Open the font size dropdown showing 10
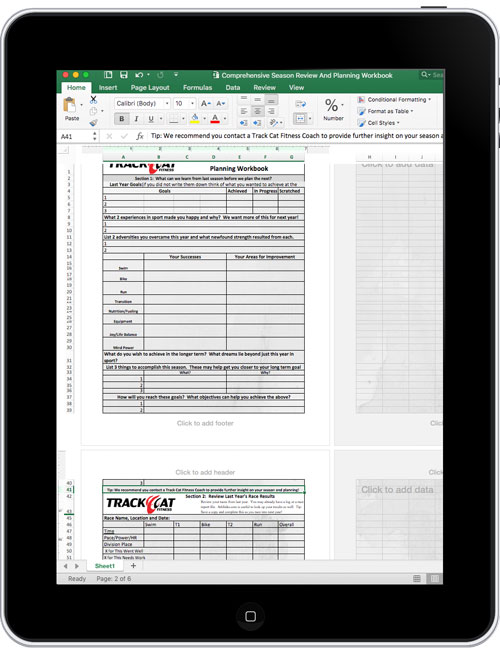This screenshot has height=648, width=500. [x=192, y=103]
